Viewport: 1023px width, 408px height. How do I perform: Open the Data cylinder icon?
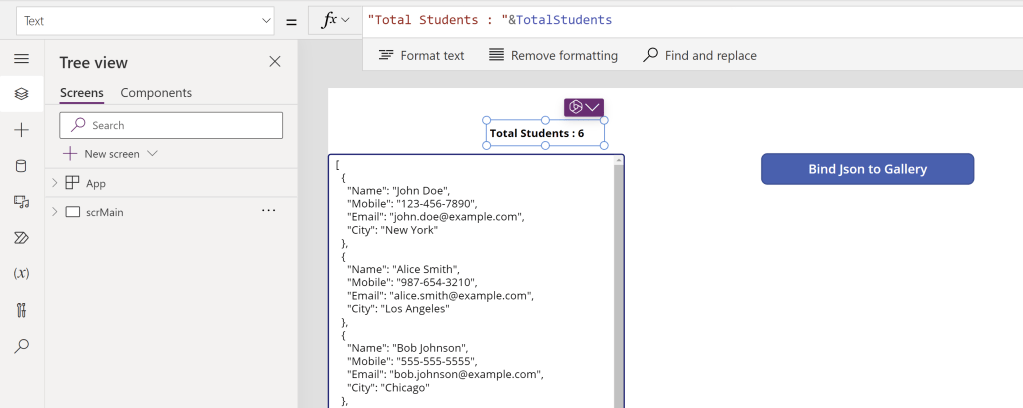(21, 166)
